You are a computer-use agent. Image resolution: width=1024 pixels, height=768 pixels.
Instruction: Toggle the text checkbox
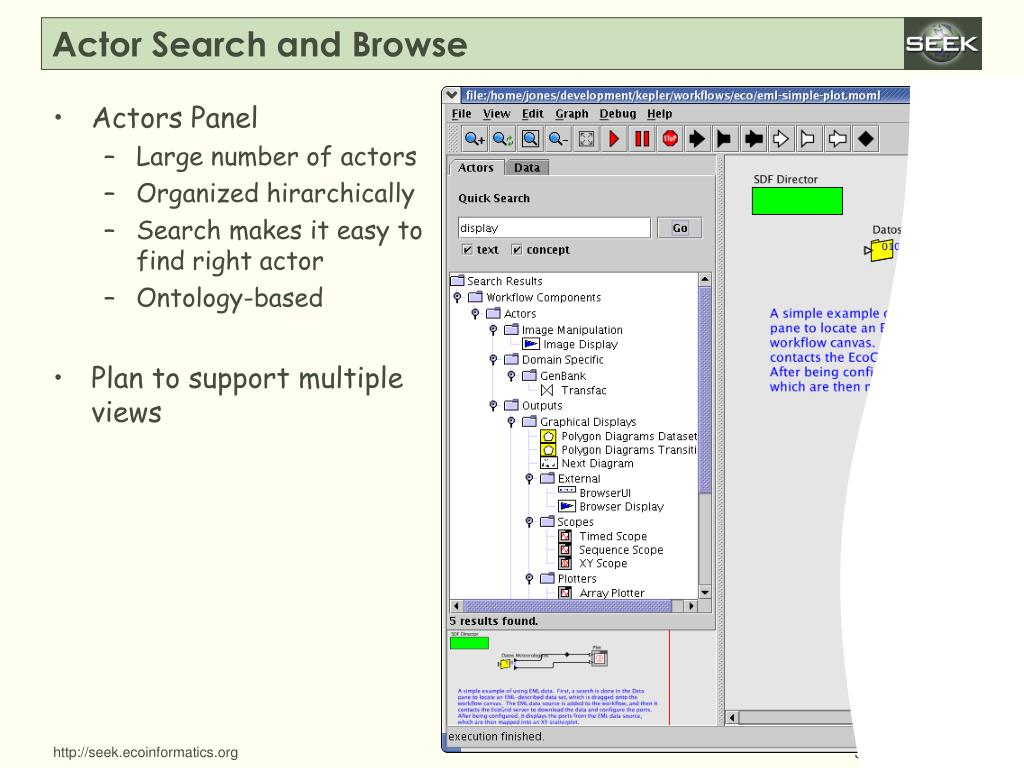tap(467, 249)
